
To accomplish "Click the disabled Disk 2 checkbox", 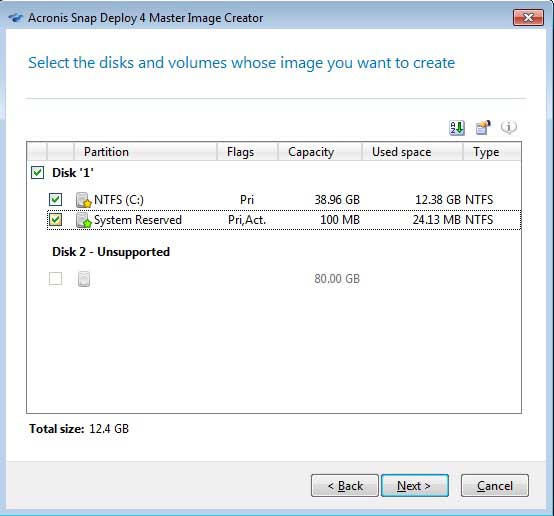I will [x=55, y=278].
